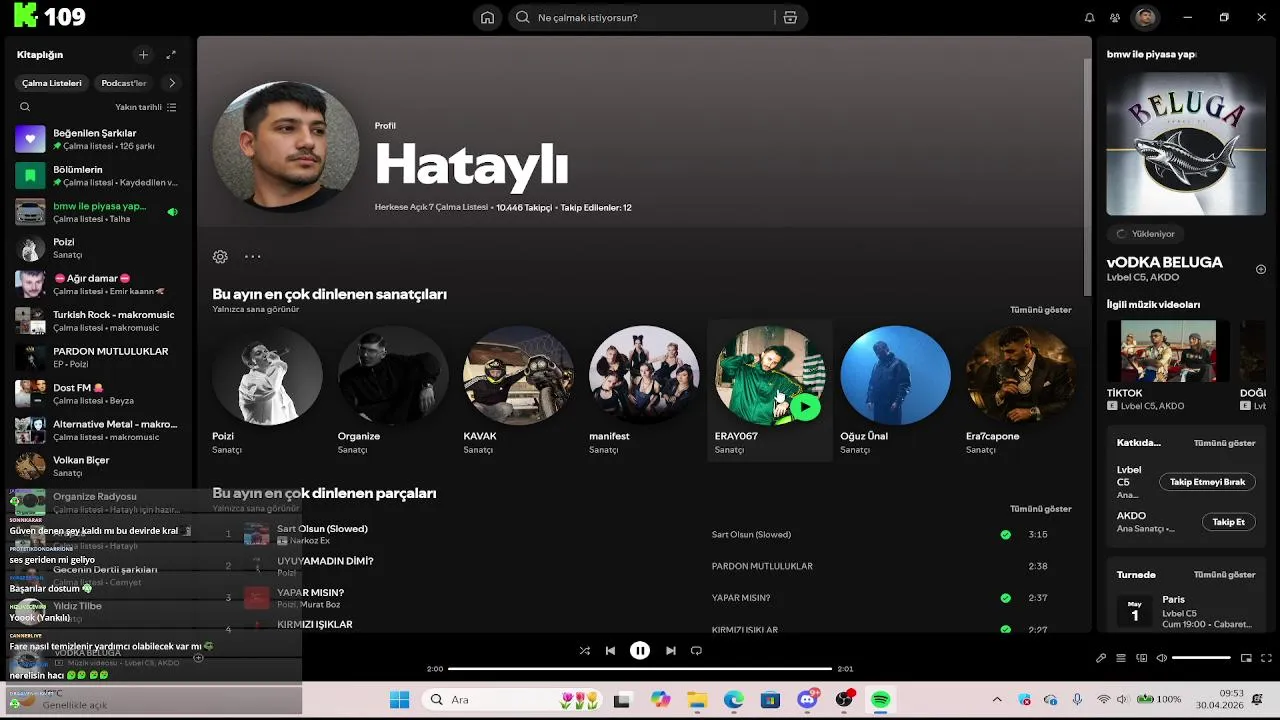Create a playlist with the plus icon
1280x720 pixels.
pos(143,55)
